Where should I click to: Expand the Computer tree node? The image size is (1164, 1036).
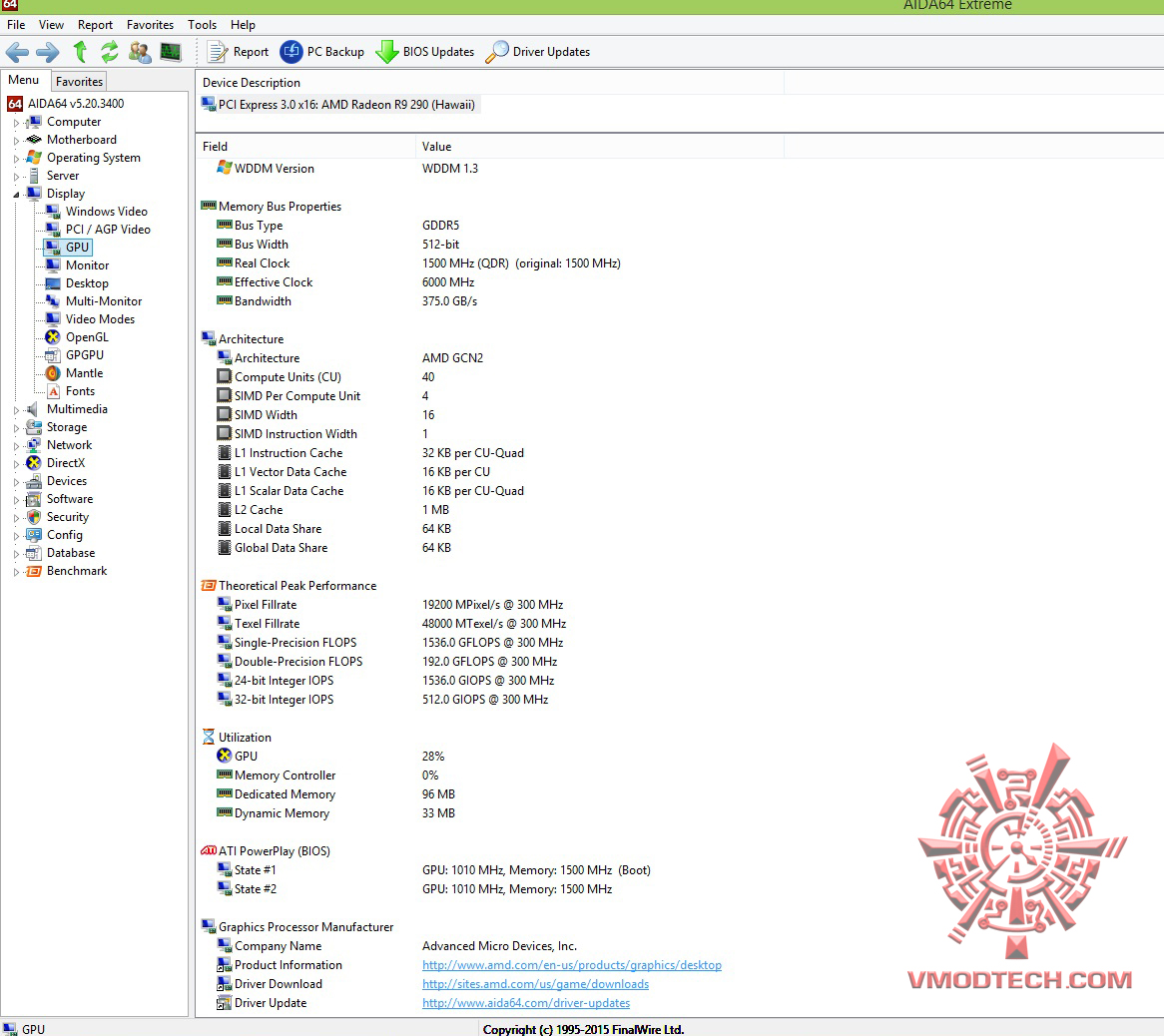click(x=16, y=123)
